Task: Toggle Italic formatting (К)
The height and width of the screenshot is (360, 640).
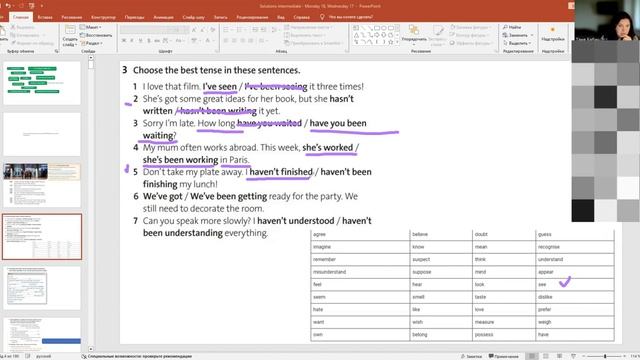Action: click(x=132, y=41)
